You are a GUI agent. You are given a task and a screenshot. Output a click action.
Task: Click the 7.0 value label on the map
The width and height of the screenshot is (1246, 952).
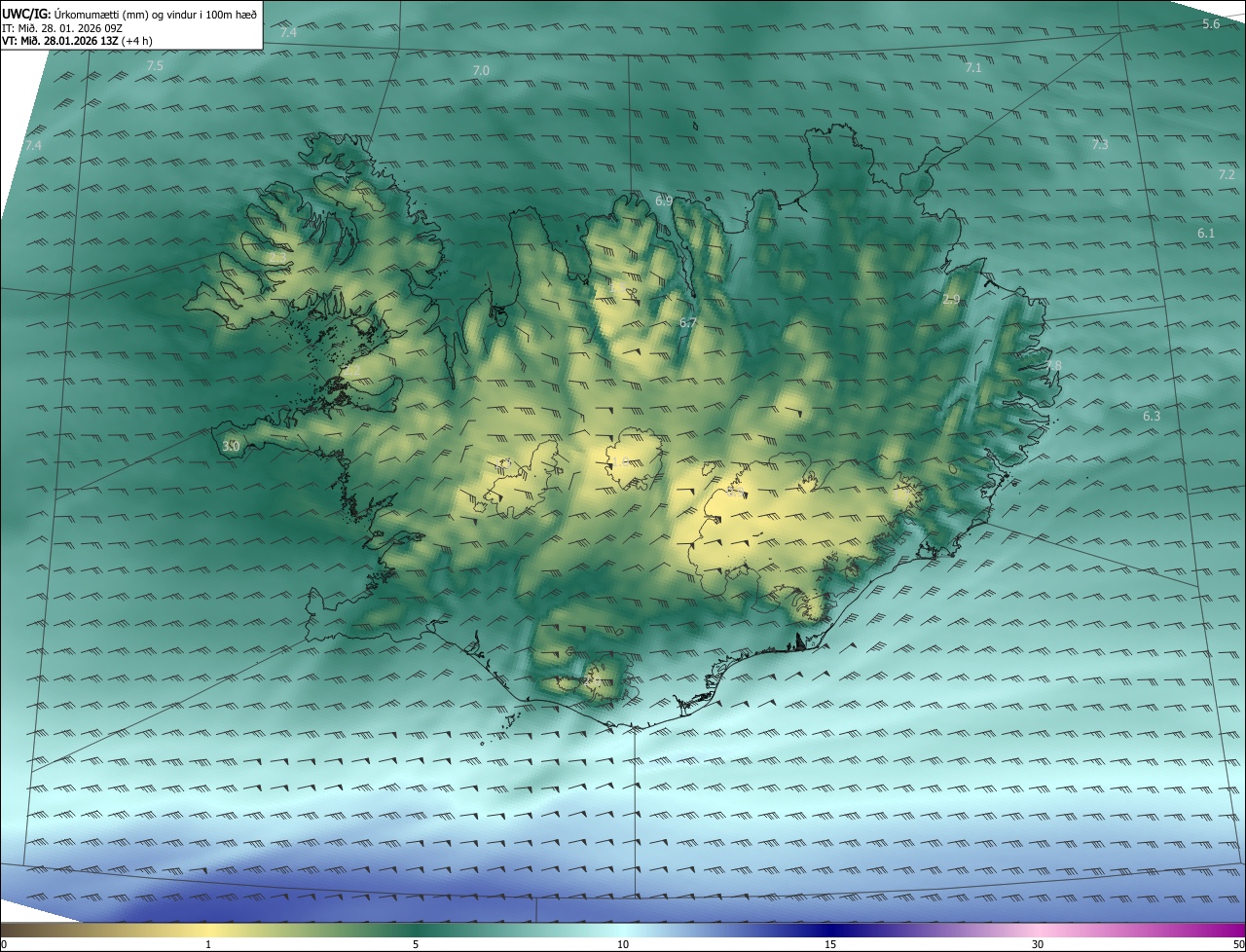point(481,71)
